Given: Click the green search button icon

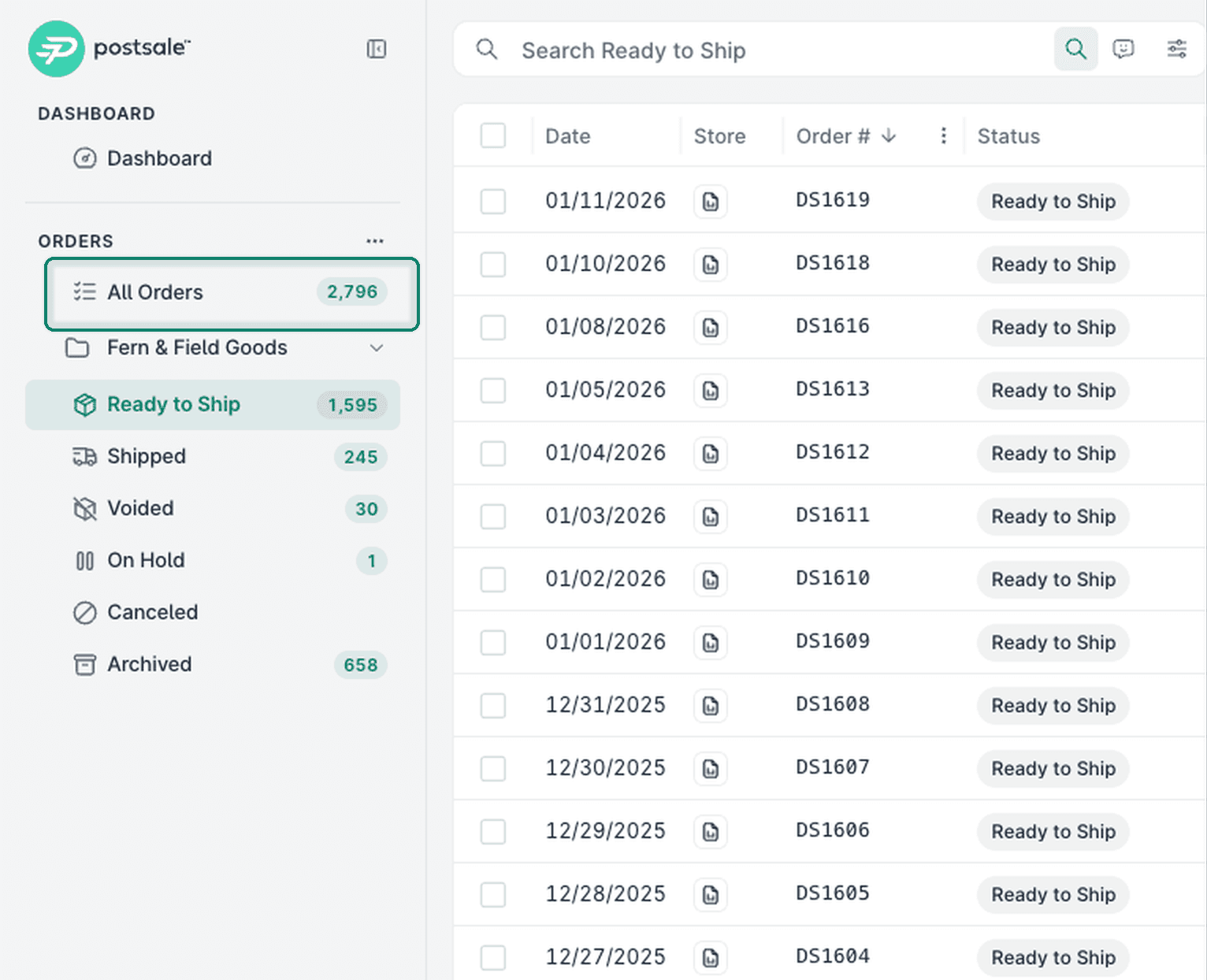Looking at the screenshot, I should pos(1075,49).
